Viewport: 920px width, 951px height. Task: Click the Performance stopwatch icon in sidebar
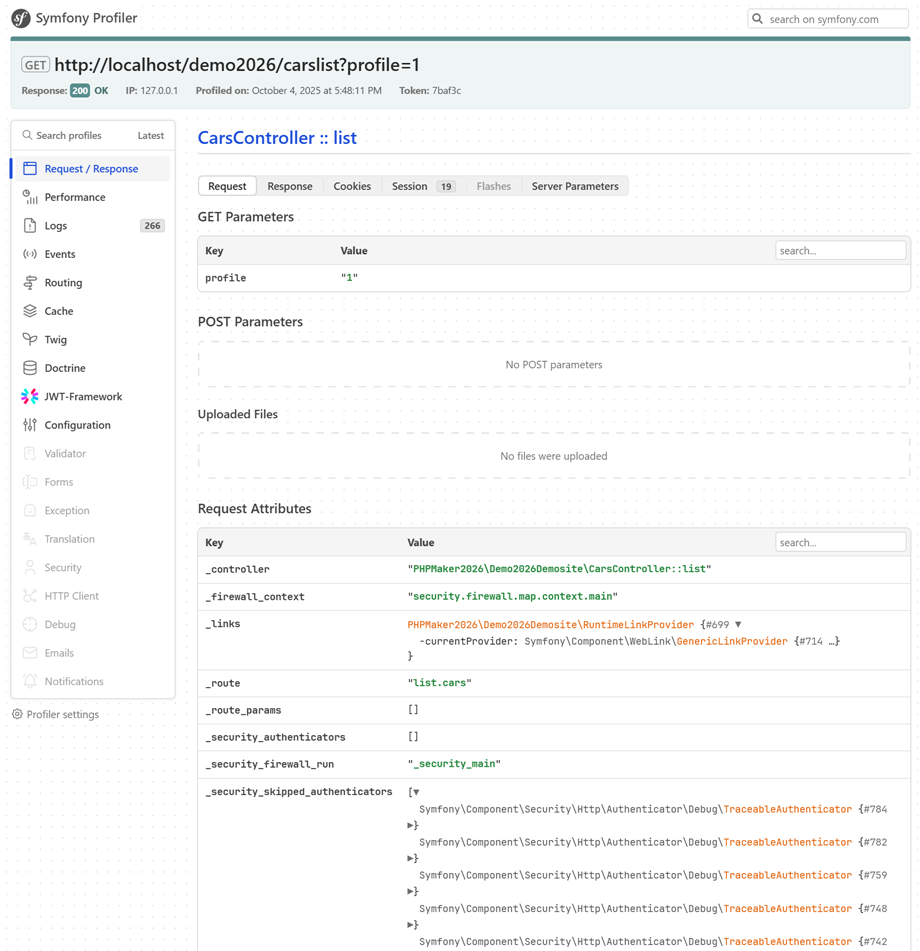[x=30, y=197]
